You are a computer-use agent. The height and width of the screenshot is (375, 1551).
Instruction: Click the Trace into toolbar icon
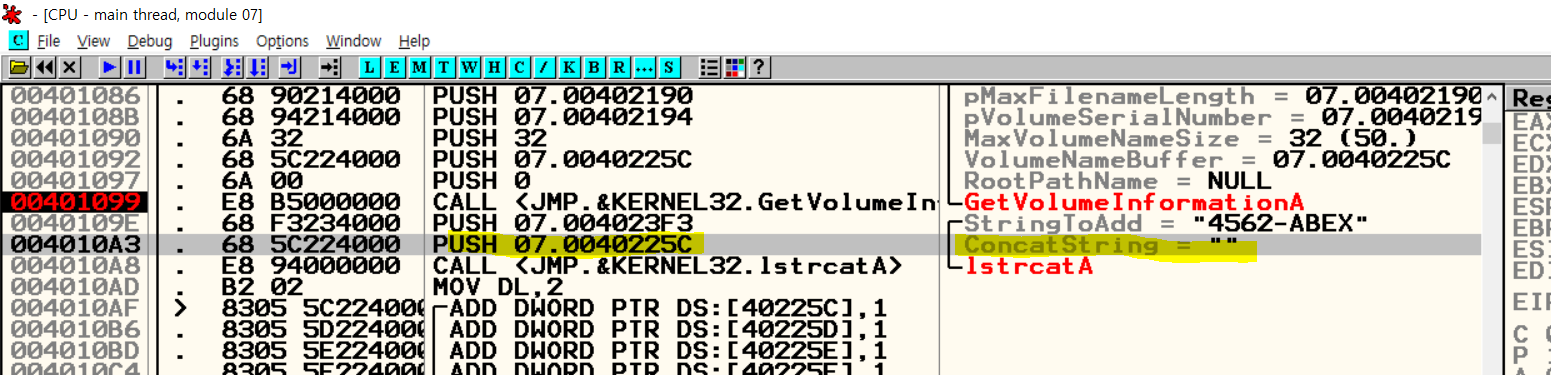(x=232, y=68)
